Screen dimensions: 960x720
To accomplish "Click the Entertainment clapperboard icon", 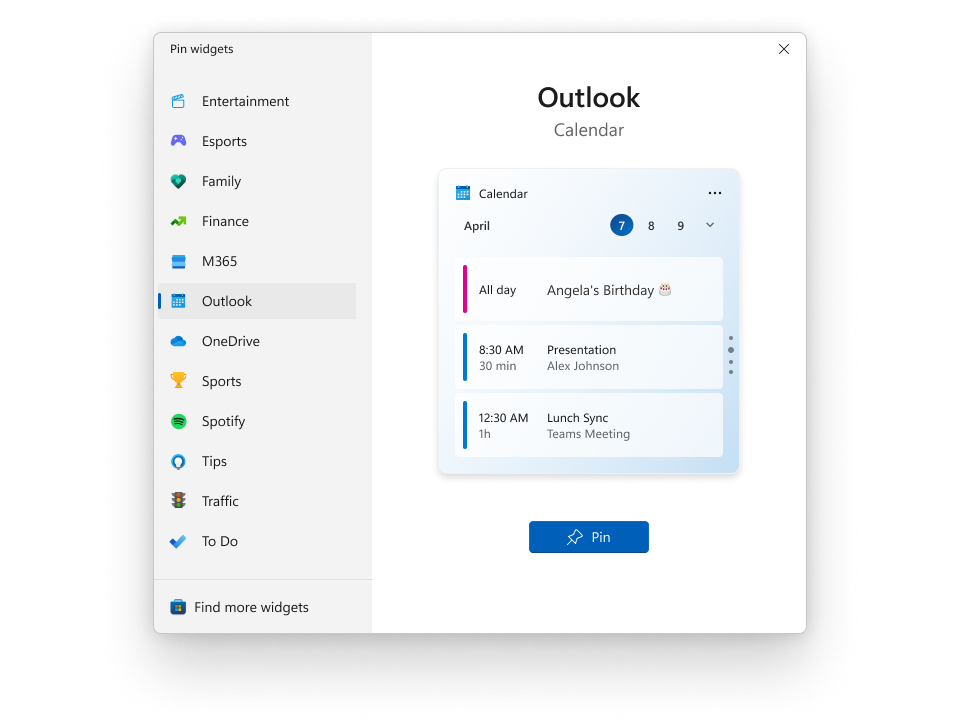I will point(178,101).
